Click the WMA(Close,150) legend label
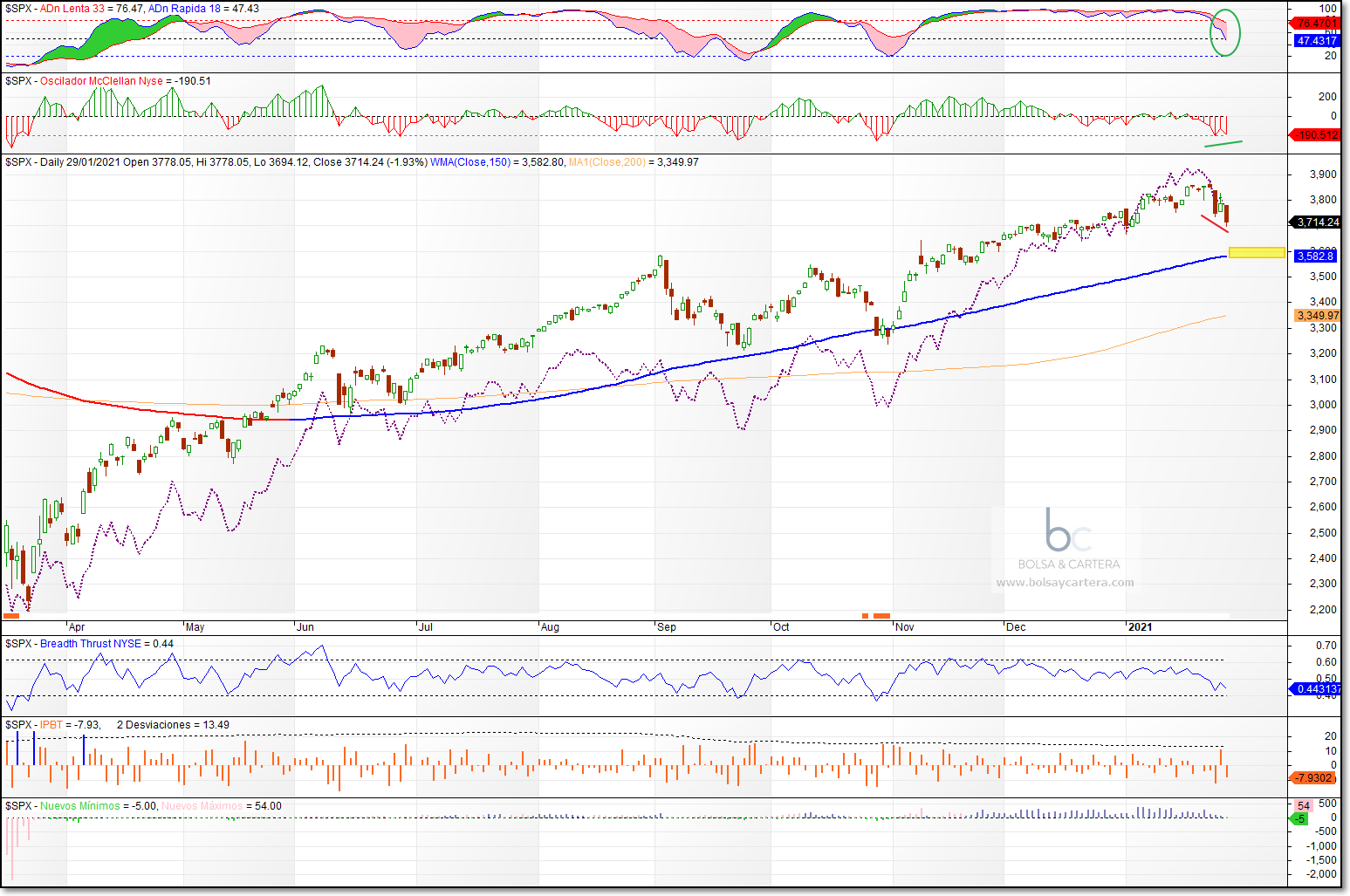Screen dimensions: 1350x896 pyautogui.click(x=470, y=162)
